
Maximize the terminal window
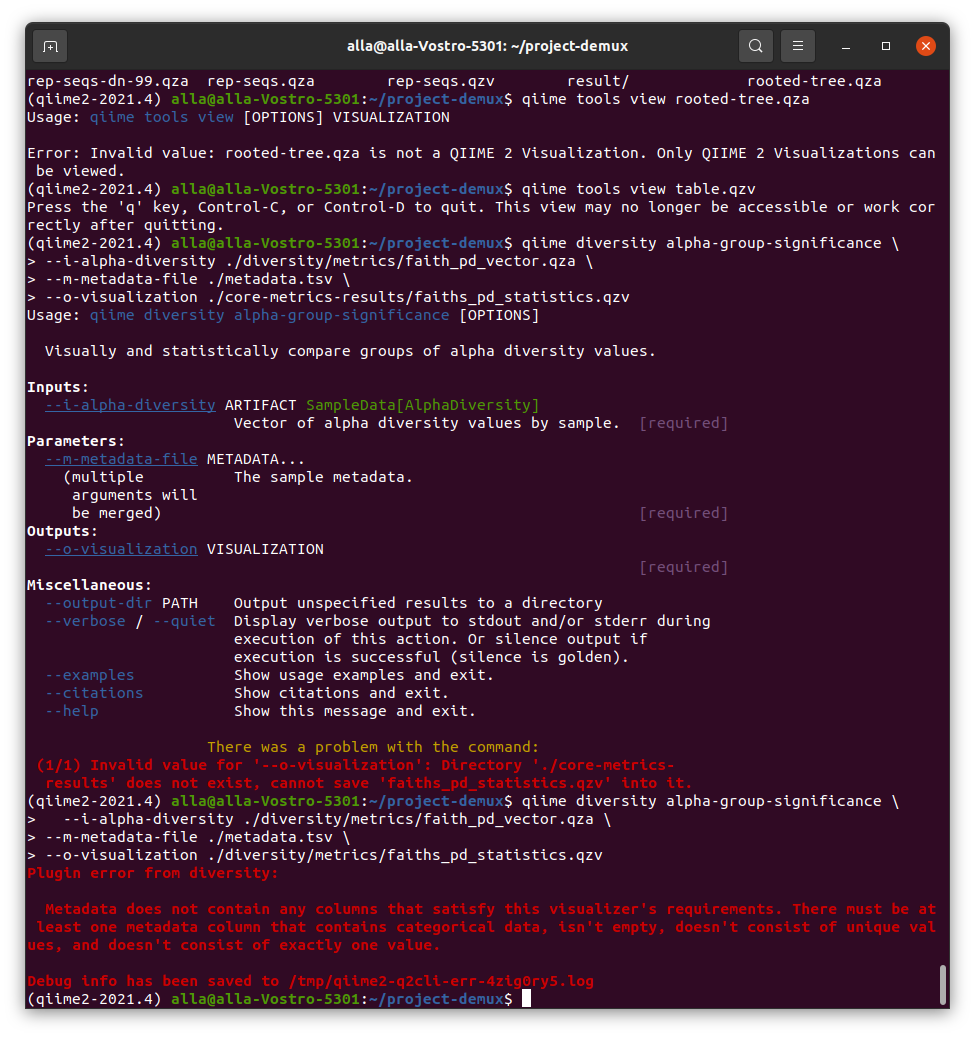coord(886,46)
